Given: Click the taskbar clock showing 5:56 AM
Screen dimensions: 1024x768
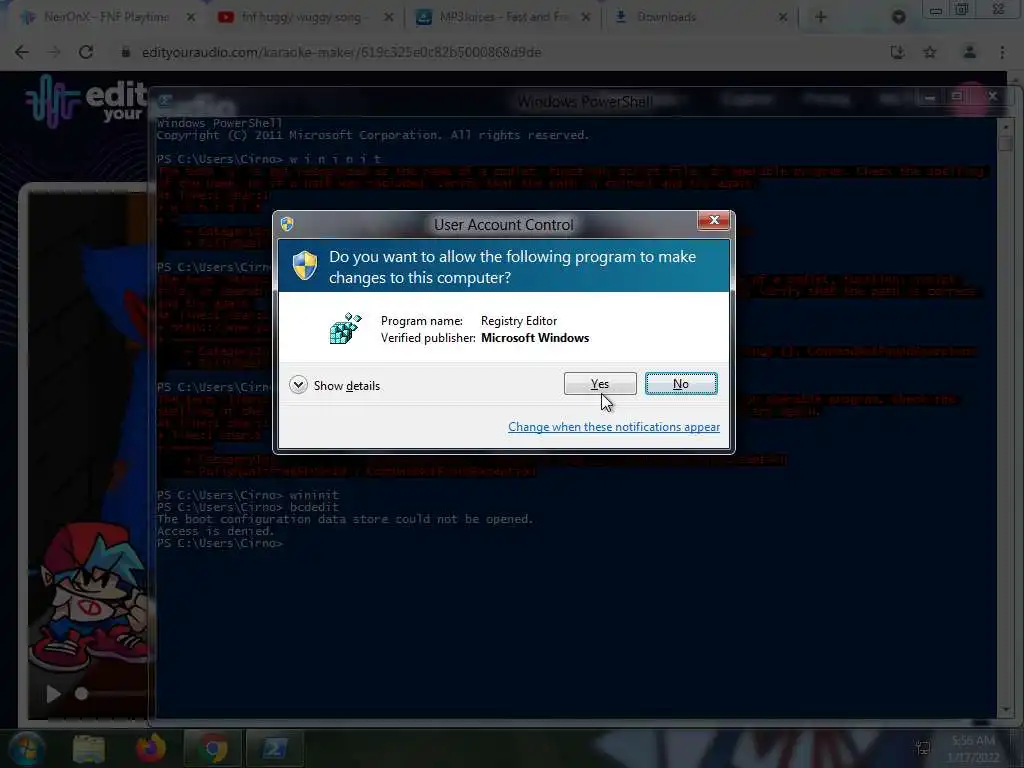Looking at the screenshot, I should click(x=973, y=748).
